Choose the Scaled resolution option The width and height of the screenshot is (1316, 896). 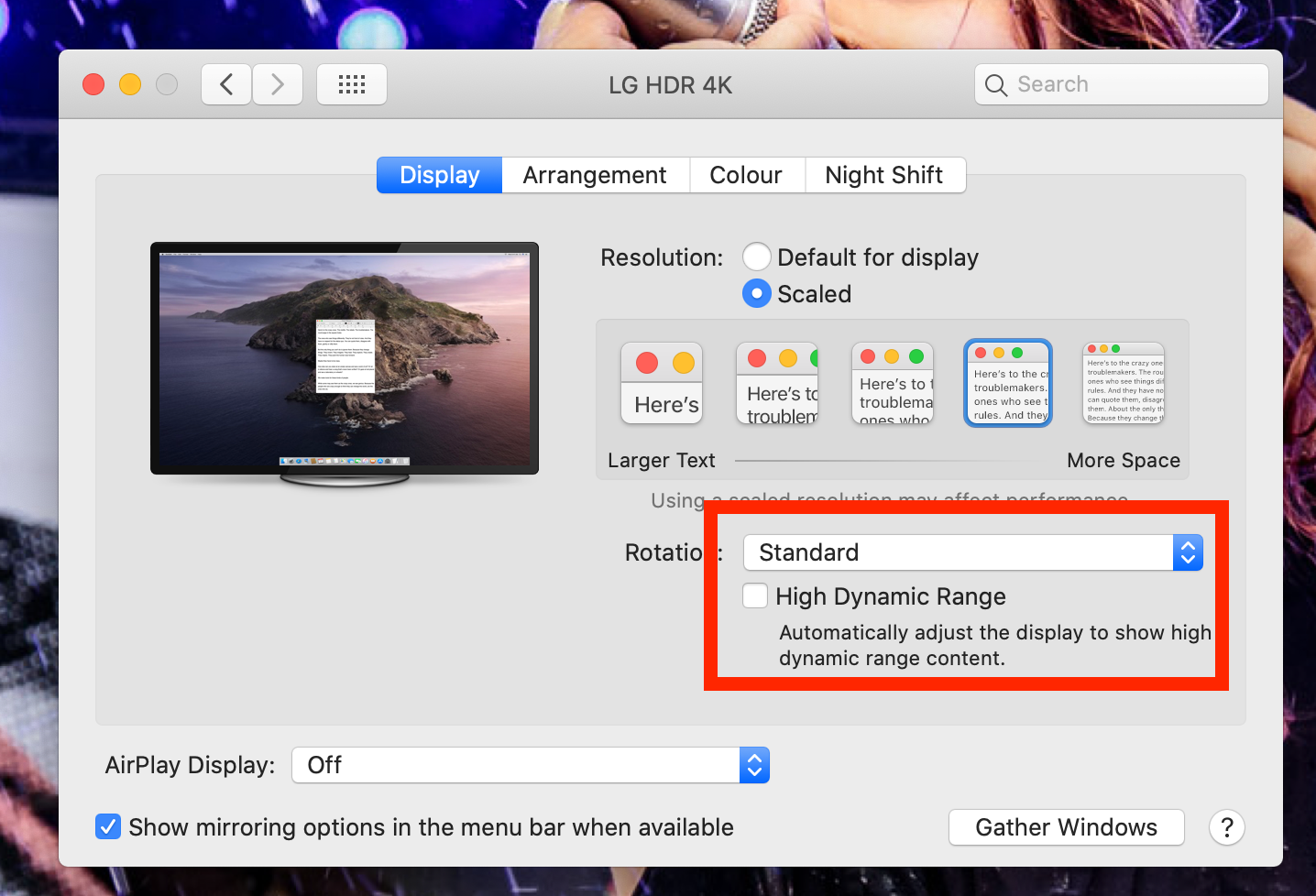click(x=756, y=293)
